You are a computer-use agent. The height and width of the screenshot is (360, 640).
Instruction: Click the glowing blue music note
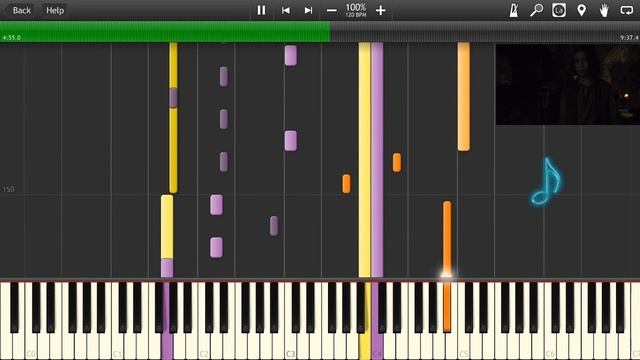coord(546,181)
